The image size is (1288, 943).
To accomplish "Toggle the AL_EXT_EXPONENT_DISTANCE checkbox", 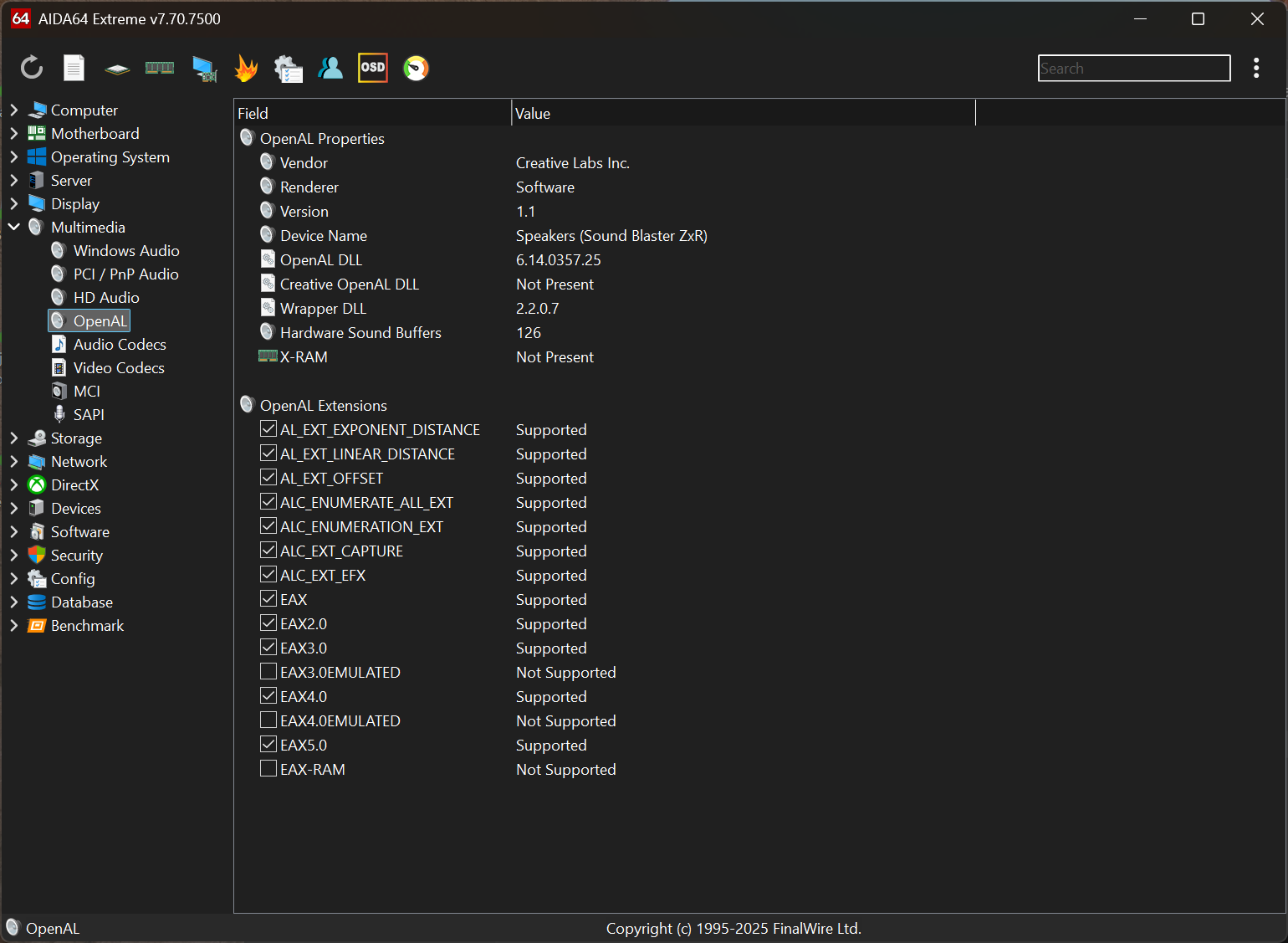I will click(x=268, y=429).
